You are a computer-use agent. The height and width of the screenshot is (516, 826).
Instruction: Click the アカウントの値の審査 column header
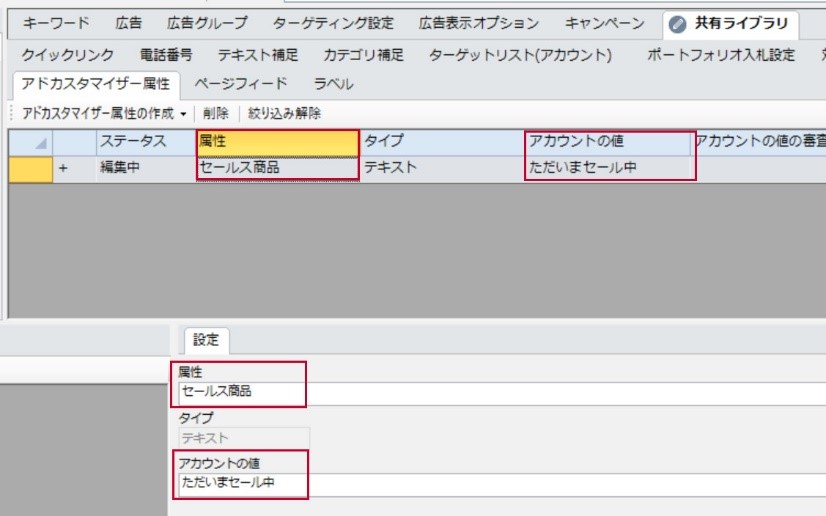click(x=759, y=142)
